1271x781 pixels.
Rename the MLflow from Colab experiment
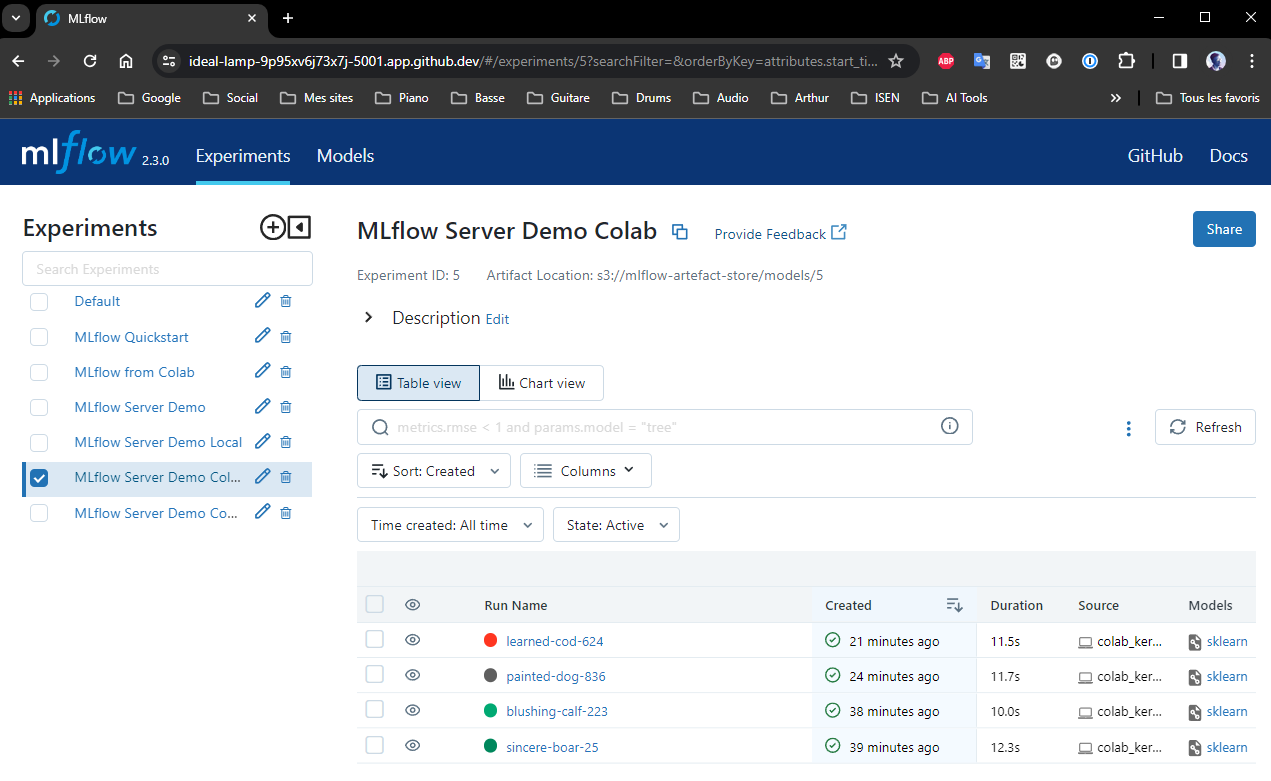pos(263,371)
